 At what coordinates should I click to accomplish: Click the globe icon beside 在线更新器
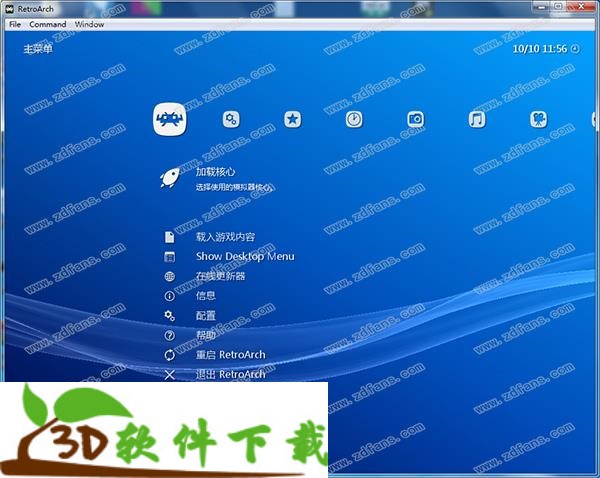click(170, 276)
